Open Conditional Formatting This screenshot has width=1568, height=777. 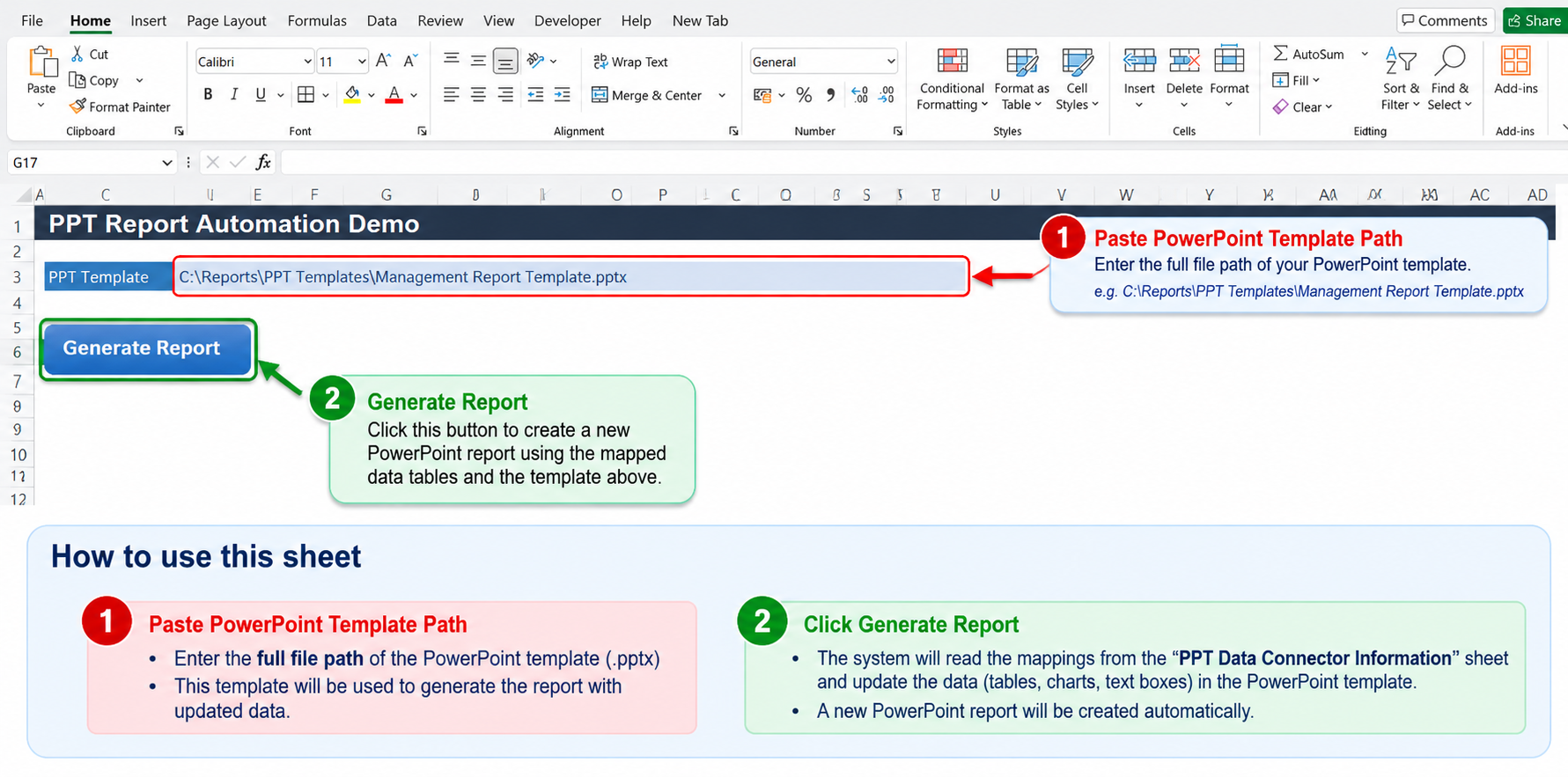click(x=952, y=79)
